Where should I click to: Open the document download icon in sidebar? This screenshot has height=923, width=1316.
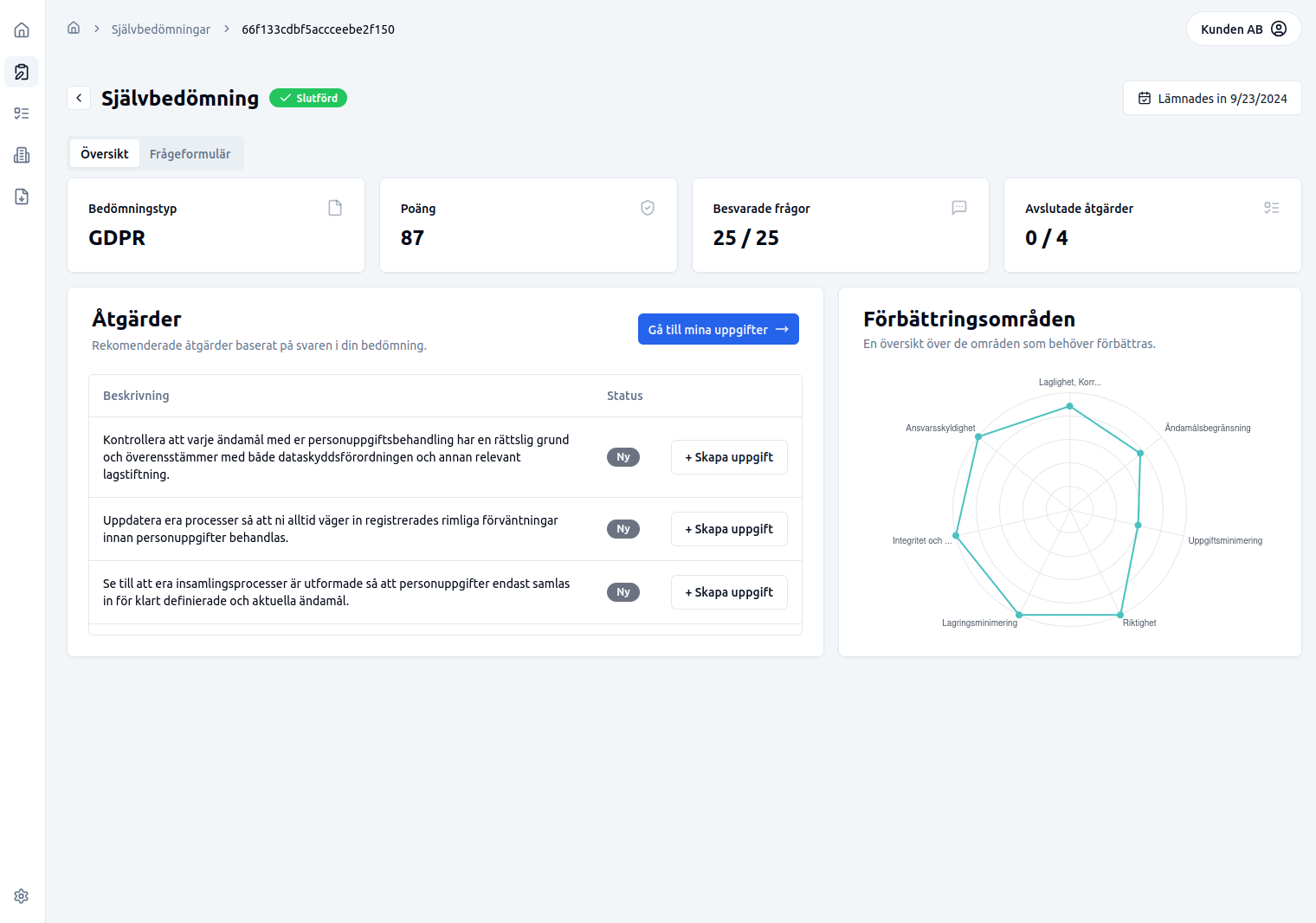[22, 197]
